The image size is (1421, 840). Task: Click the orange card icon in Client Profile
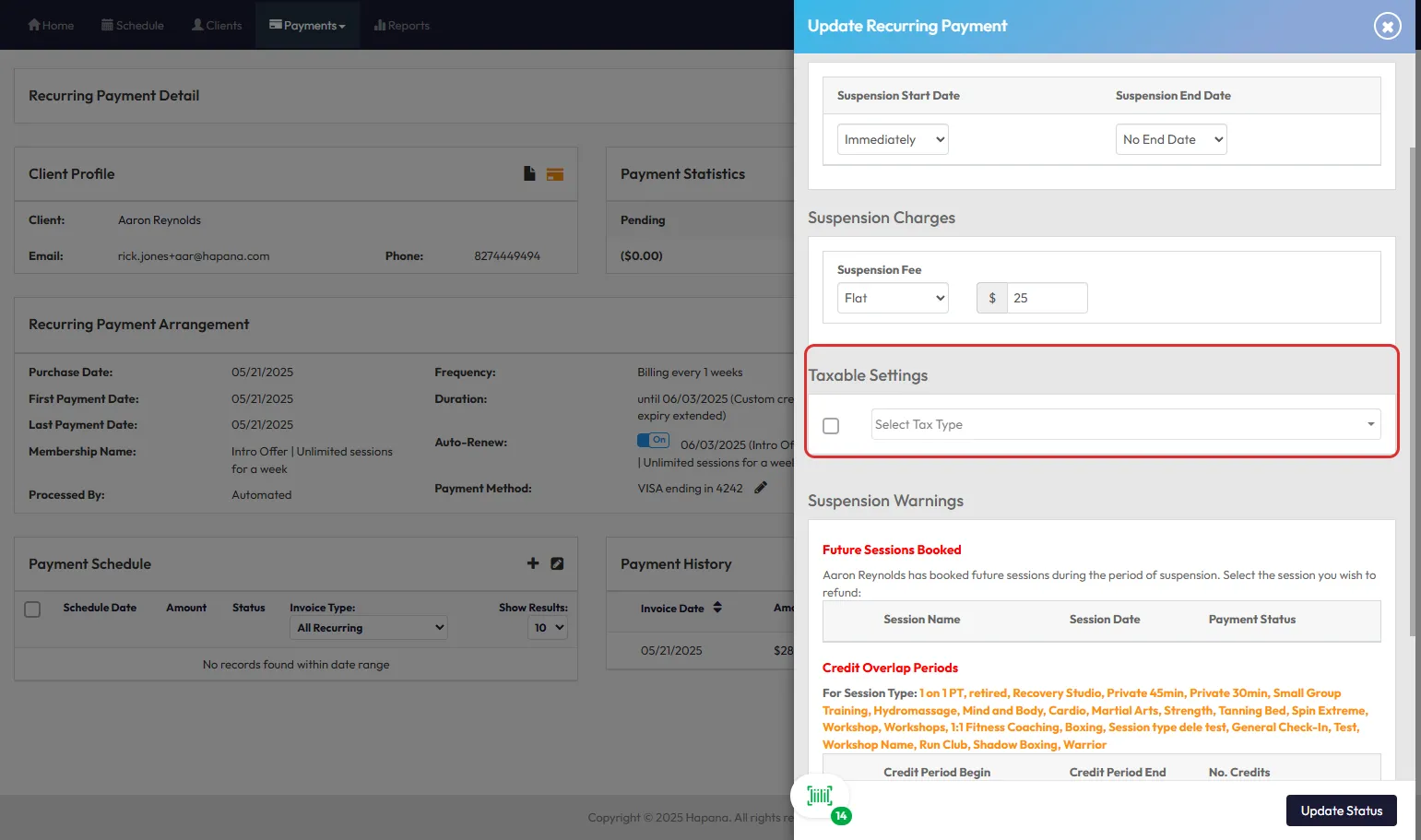(x=554, y=174)
